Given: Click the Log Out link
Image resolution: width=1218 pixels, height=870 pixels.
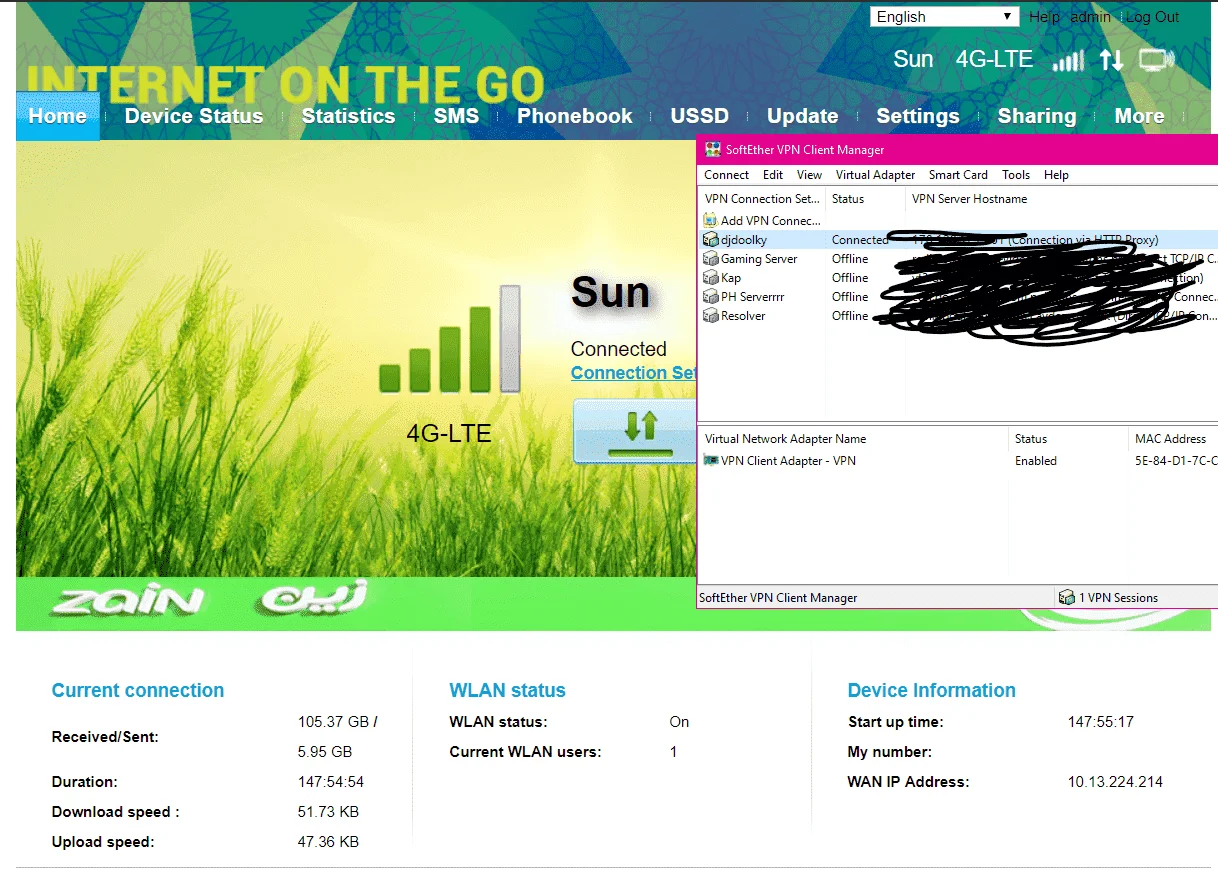Looking at the screenshot, I should [x=1153, y=17].
